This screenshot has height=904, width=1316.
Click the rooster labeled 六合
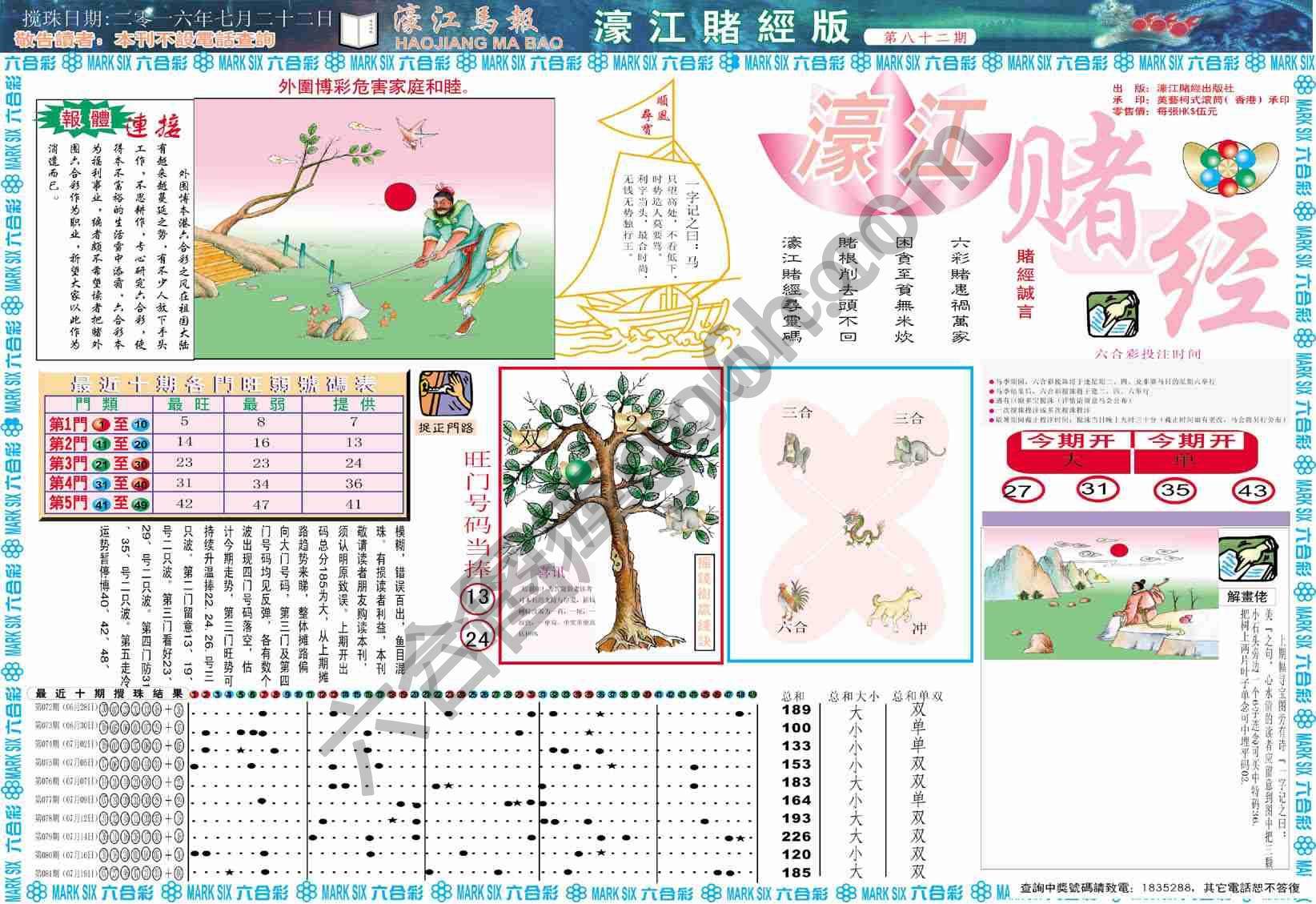793,601
